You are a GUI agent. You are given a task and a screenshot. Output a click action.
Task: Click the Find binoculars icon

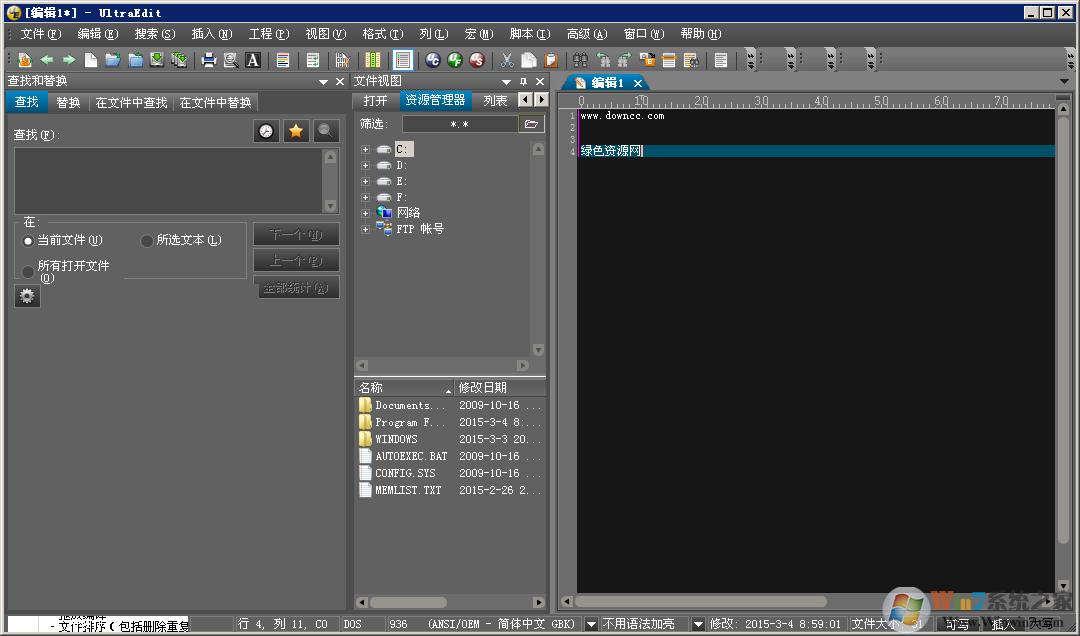click(x=579, y=60)
